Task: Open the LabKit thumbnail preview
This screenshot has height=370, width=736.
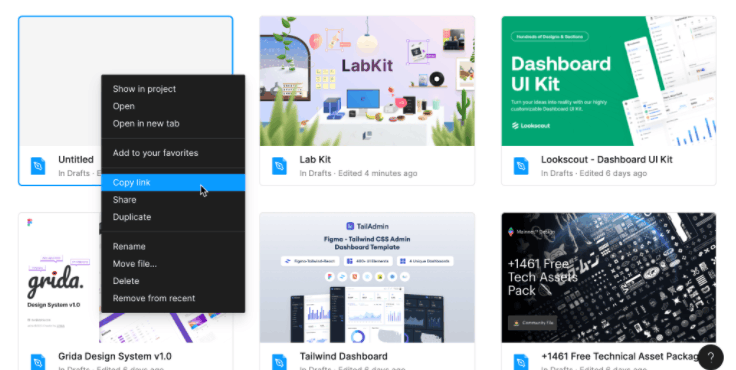Action: pos(367,81)
